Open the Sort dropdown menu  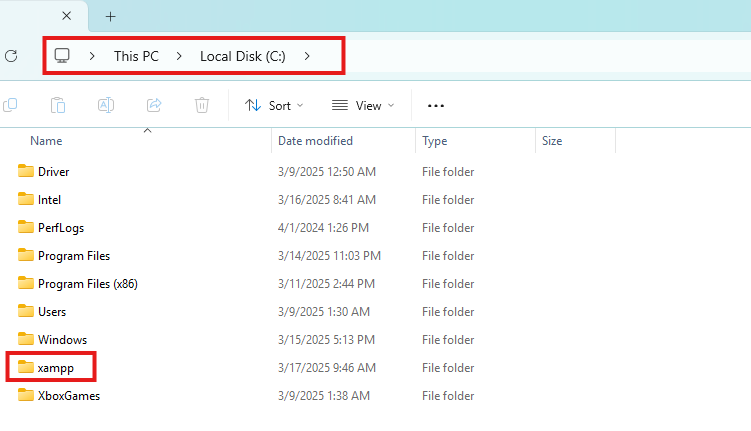[274, 105]
